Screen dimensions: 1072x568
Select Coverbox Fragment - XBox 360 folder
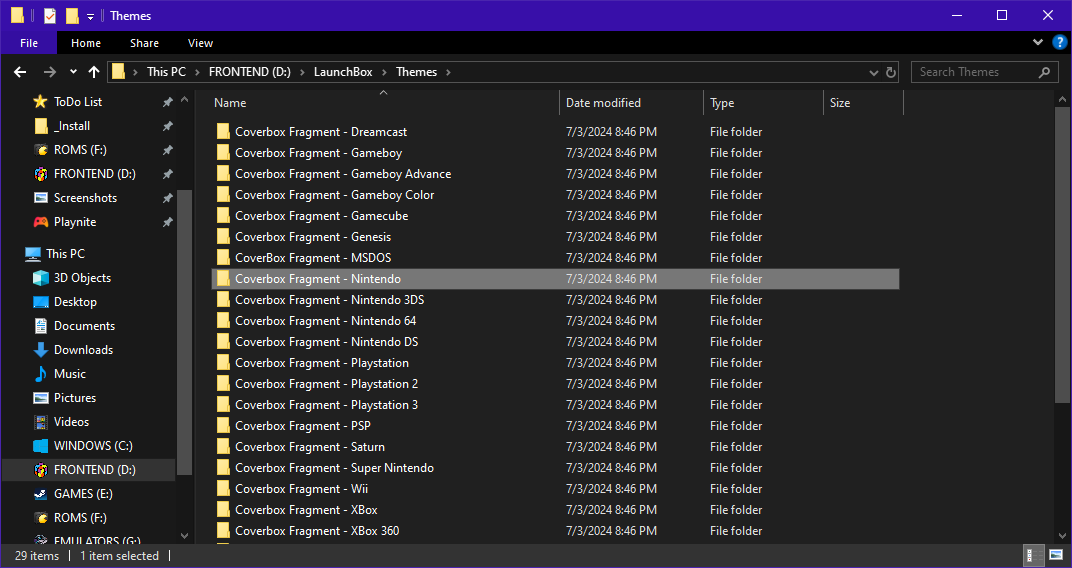pyautogui.click(x=556, y=530)
